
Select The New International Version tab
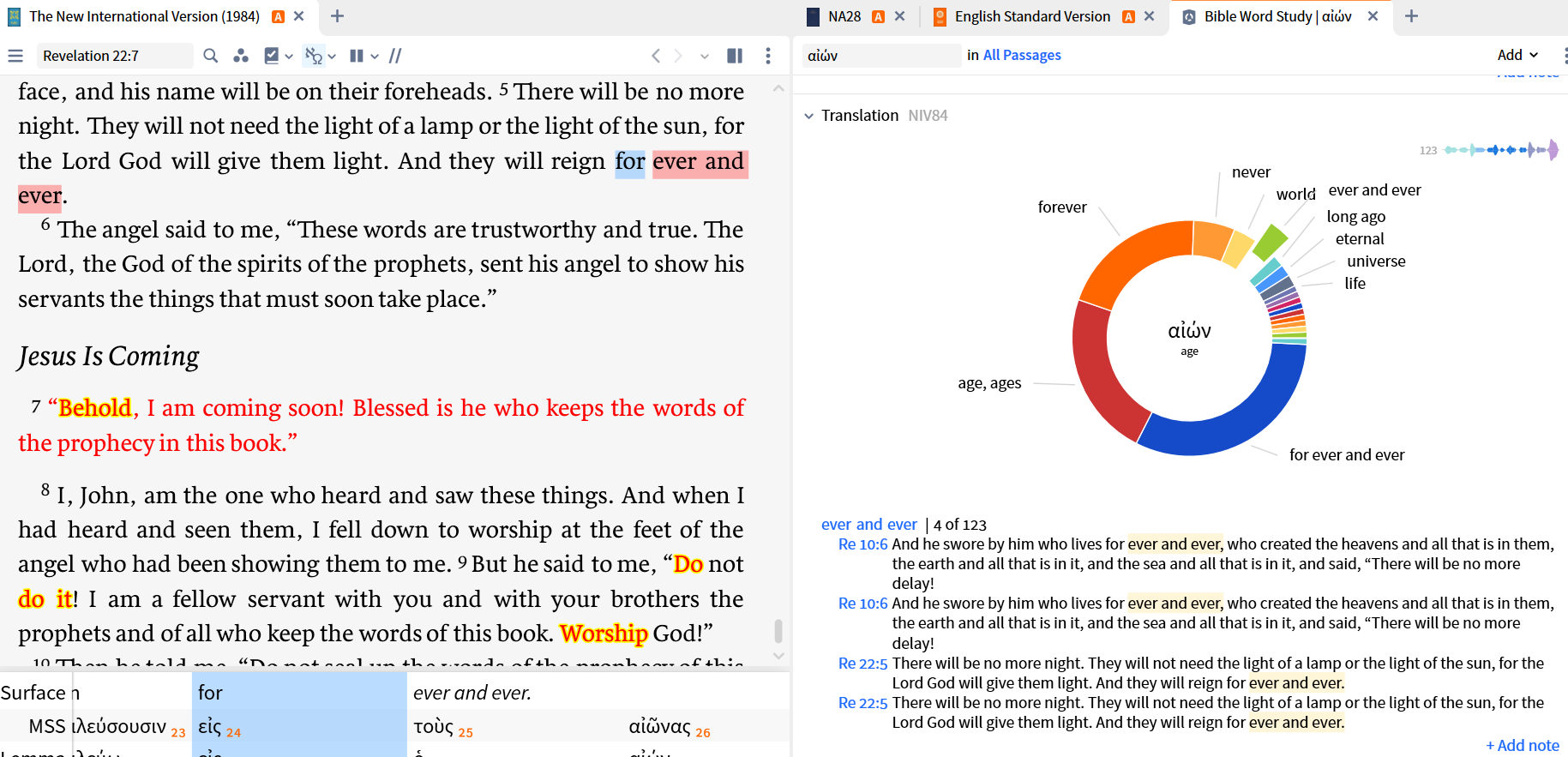[x=144, y=16]
